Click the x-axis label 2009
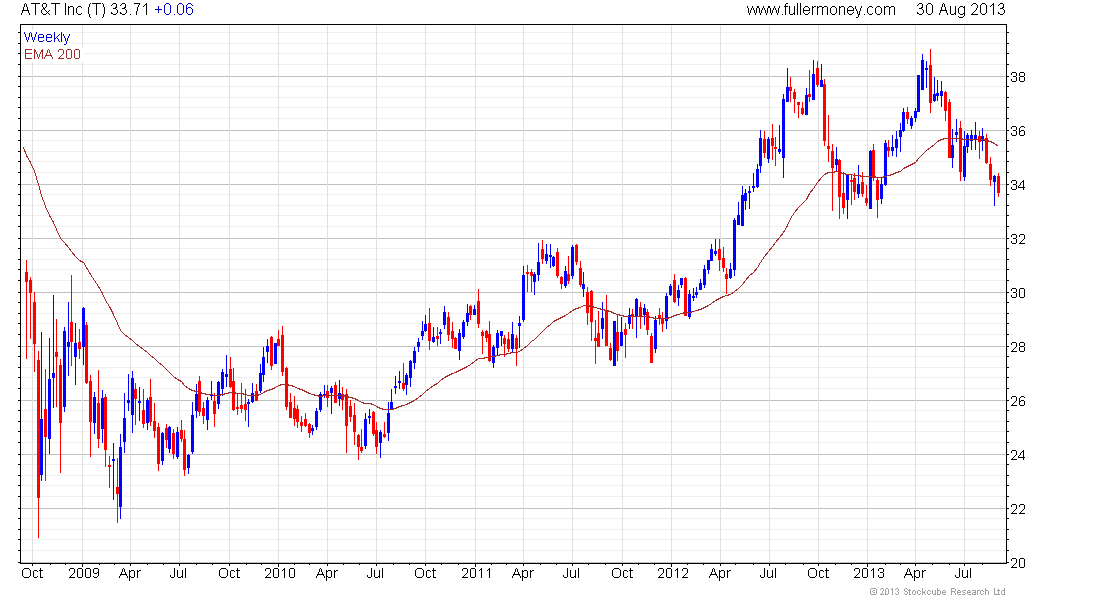 (x=83, y=573)
